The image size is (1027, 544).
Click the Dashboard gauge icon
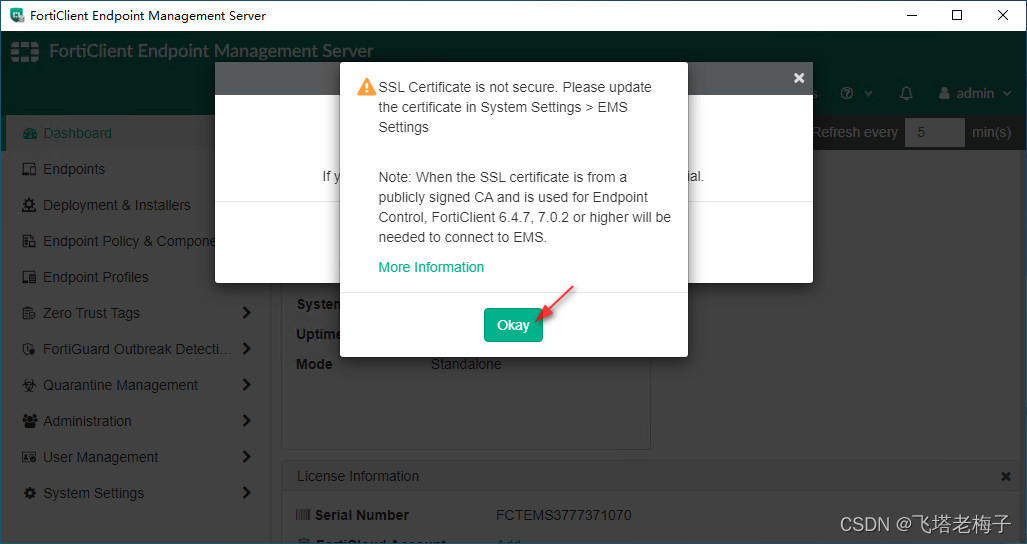29,134
